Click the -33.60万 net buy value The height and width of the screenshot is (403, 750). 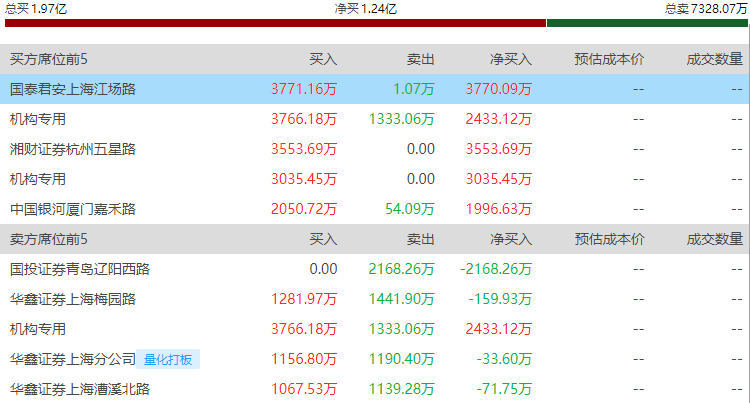click(x=504, y=359)
